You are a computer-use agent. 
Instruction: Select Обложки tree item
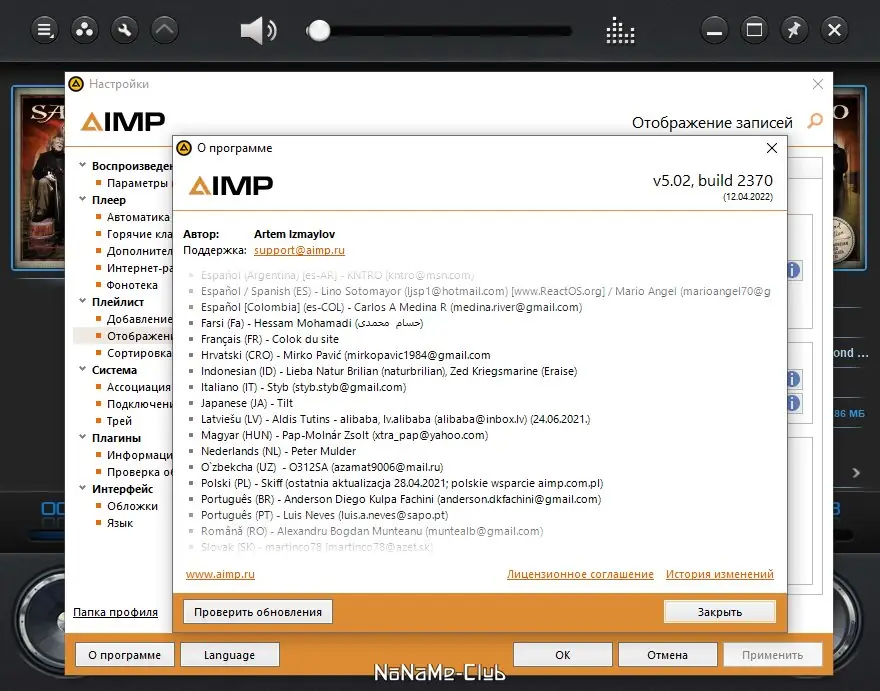132,506
